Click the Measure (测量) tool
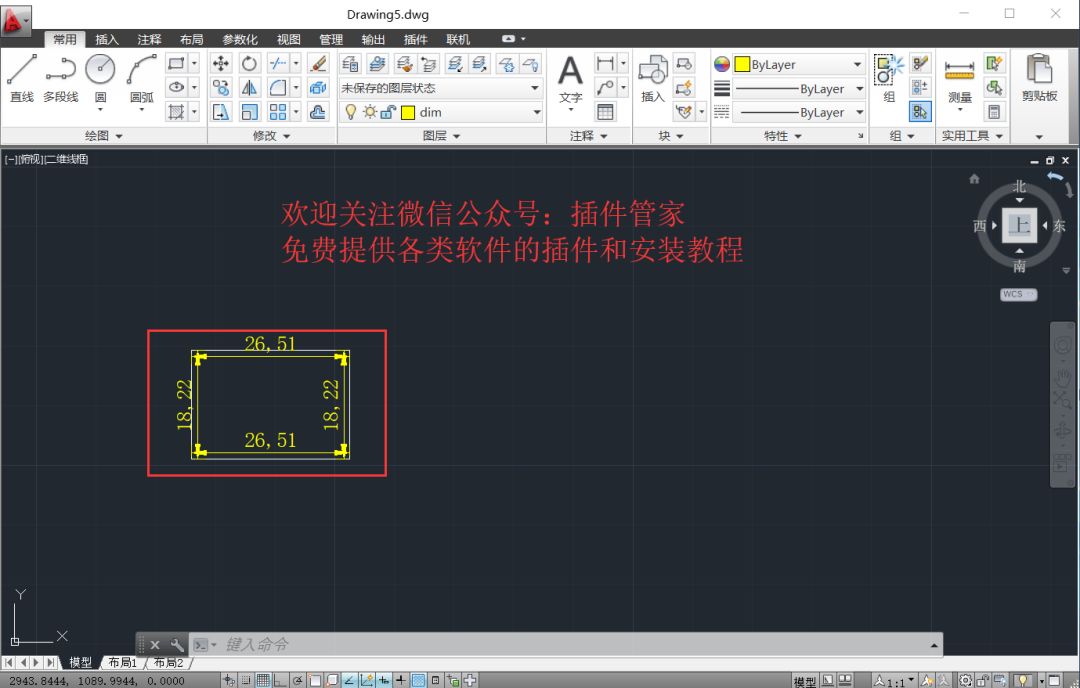The width and height of the screenshot is (1080, 688). [x=959, y=81]
